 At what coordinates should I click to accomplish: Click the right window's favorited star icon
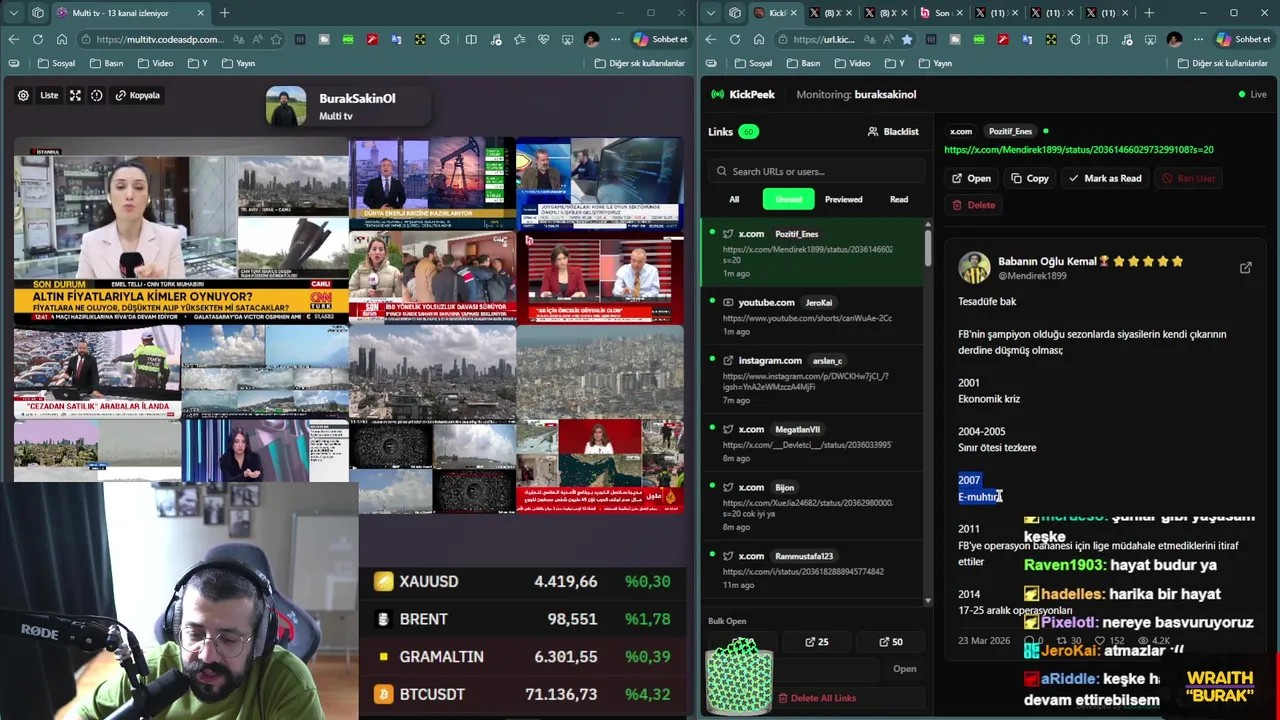[x=907, y=39]
